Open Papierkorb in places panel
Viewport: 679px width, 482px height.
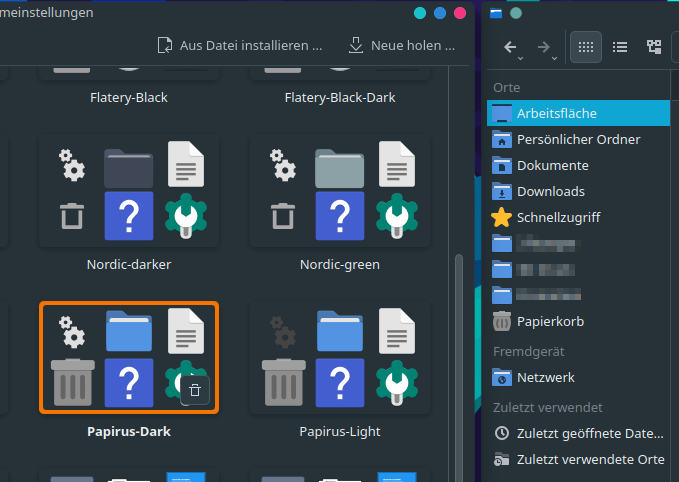(579, 321)
